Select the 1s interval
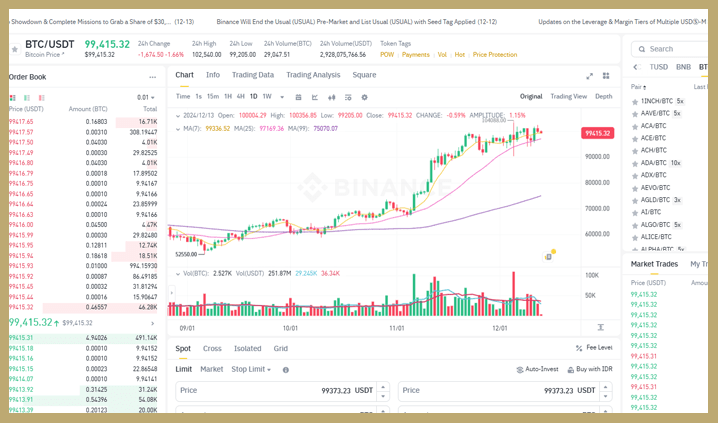Viewport: 718px width, 423px height. click(198, 97)
